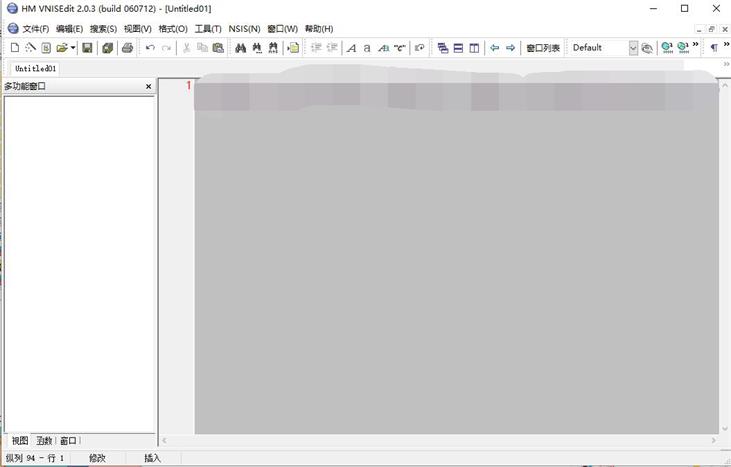Click the Save All toolbar icon
Screen dimensions: 731x467
(x=108, y=48)
